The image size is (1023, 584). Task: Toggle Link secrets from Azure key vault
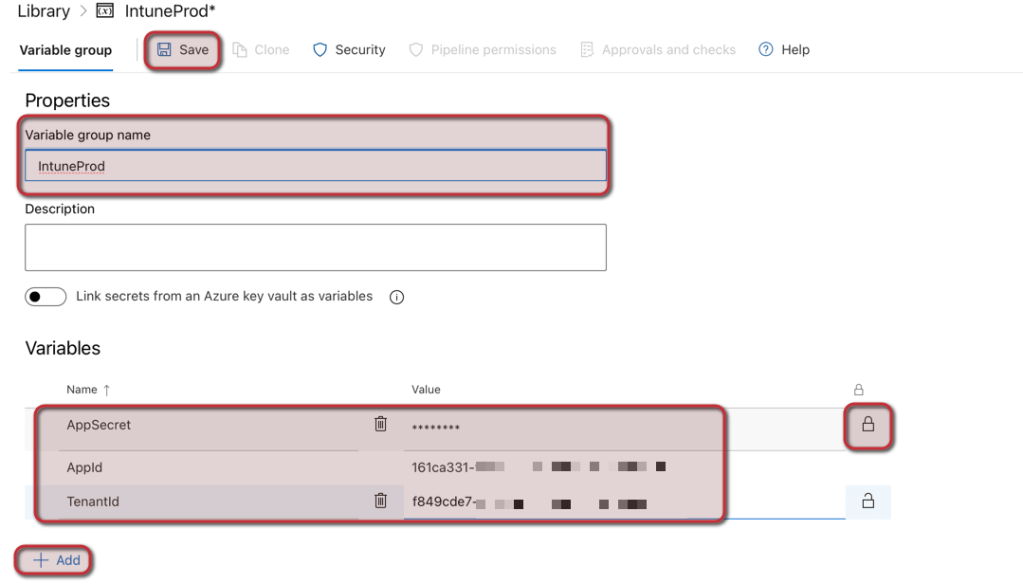pos(45,297)
